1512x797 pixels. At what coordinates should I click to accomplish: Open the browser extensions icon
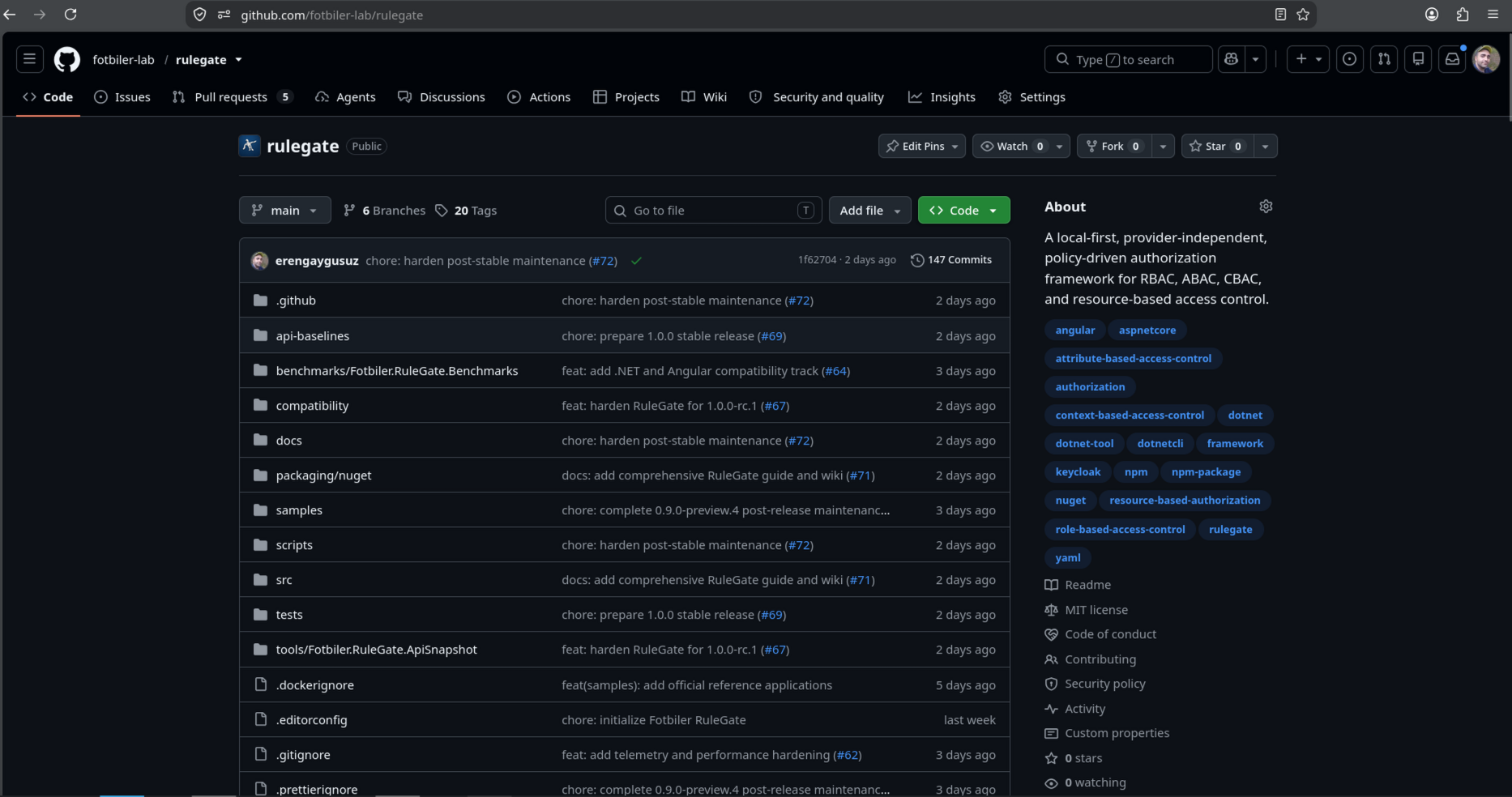click(x=1463, y=15)
